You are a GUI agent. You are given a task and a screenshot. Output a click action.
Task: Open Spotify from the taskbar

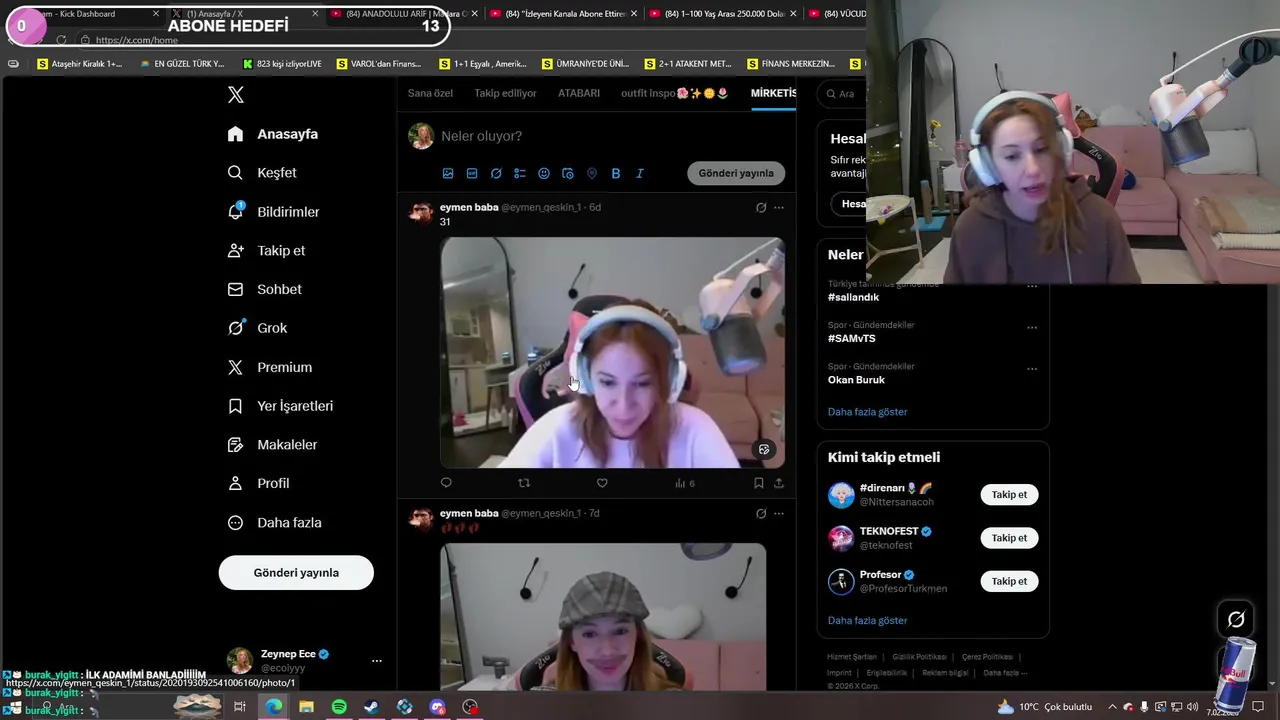pos(339,707)
